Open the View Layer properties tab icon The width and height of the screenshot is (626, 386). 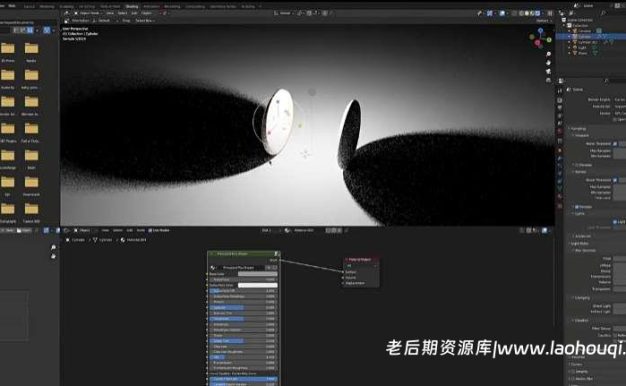pyautogui.click(x=559, y=116)
